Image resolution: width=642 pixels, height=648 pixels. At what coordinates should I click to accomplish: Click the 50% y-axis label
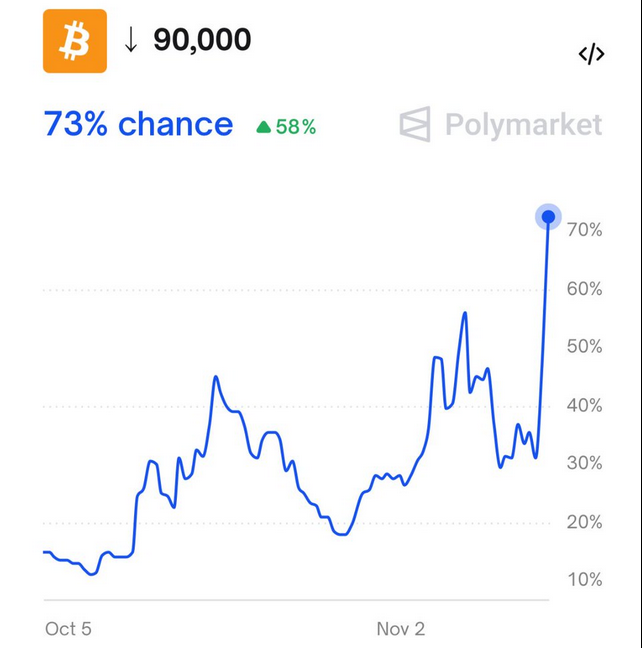click(584, 347)
